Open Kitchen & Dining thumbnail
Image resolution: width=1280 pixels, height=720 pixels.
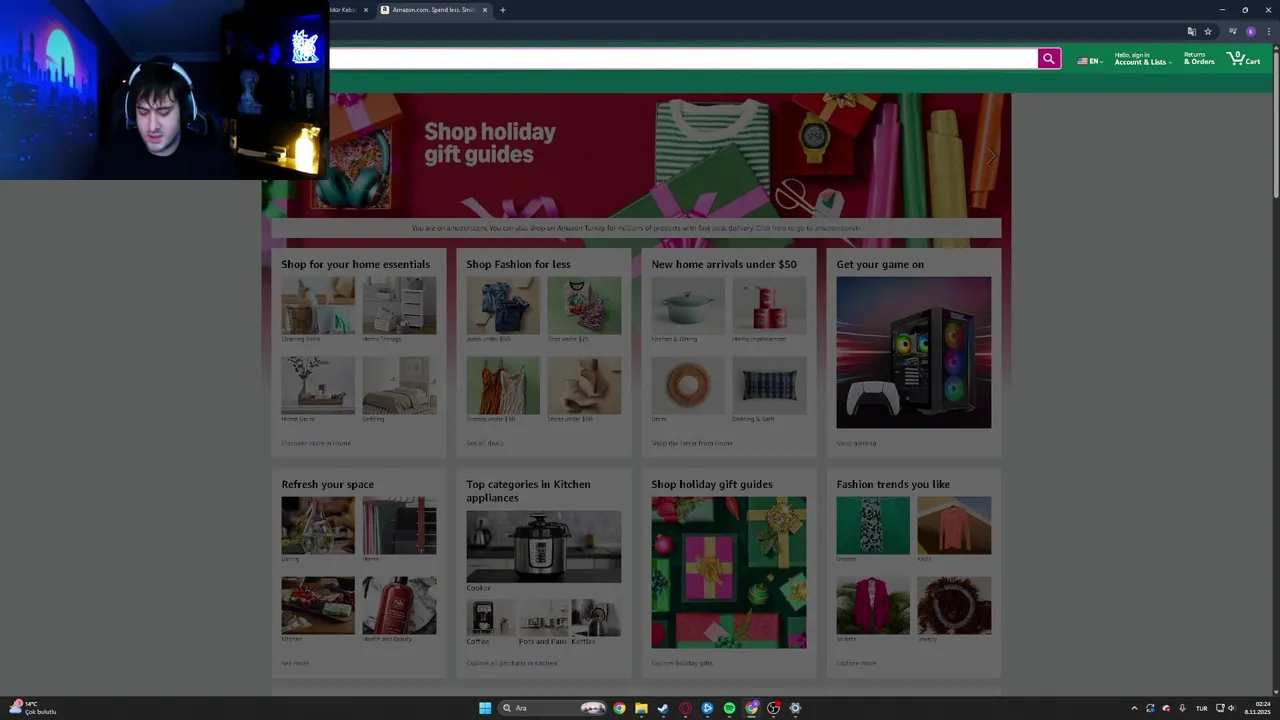[x=688, y=306]
